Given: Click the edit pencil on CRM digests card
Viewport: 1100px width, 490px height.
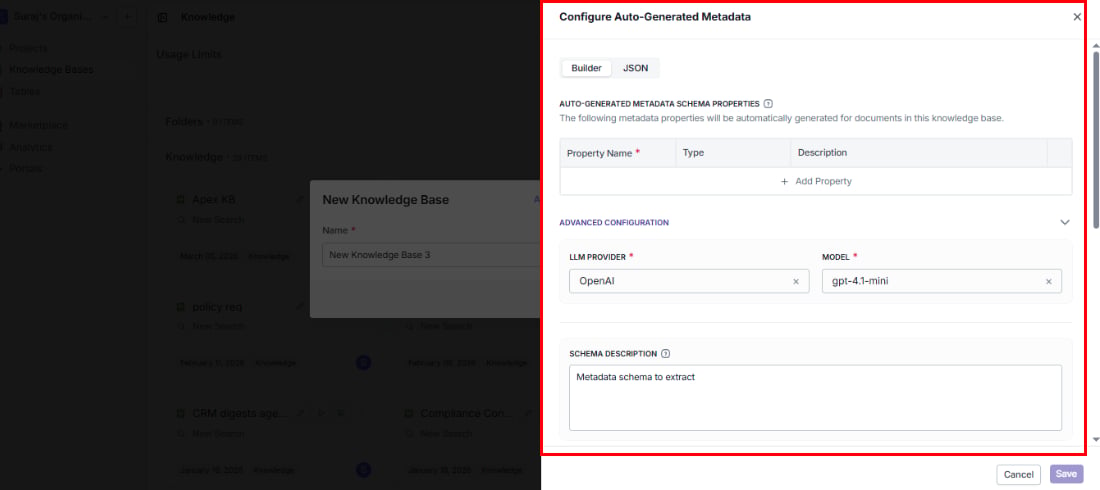Looking at the screenshot, I should [300, 413].
